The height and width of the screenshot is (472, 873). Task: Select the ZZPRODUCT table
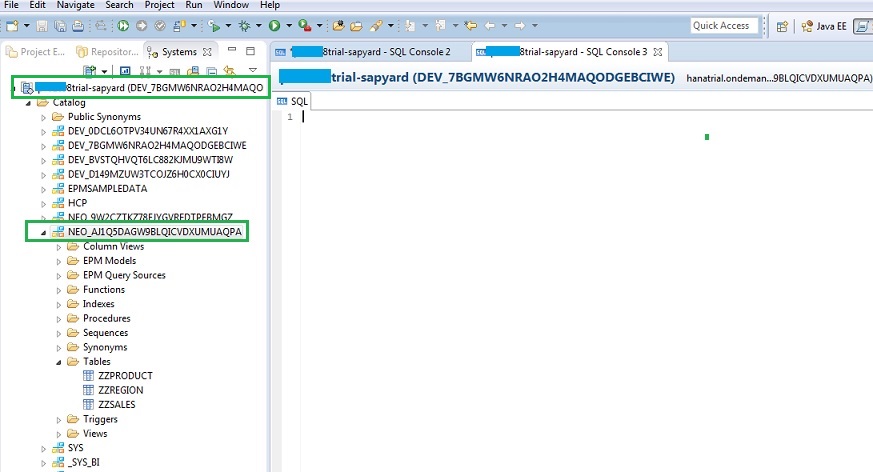(x=125, y=376)
